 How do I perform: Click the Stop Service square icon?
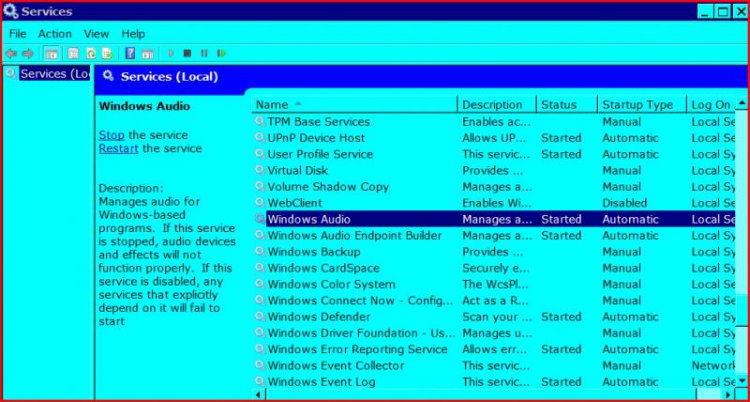pyautogui.click(x=188, y=53)
